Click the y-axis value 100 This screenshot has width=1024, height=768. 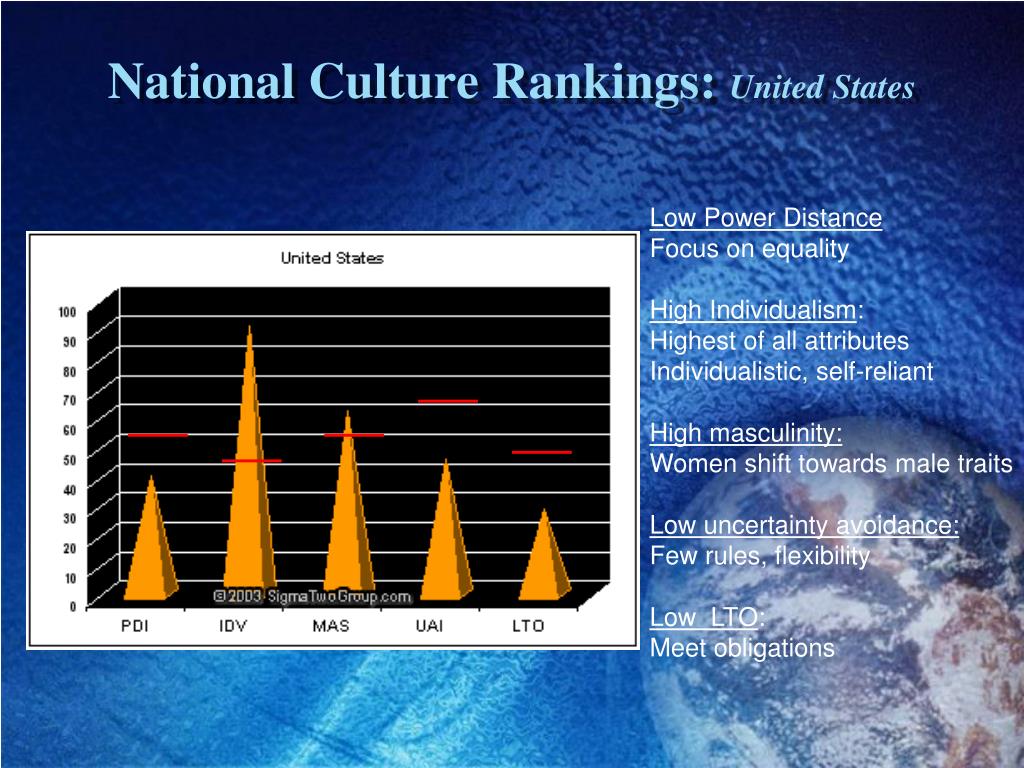point(67,312)
